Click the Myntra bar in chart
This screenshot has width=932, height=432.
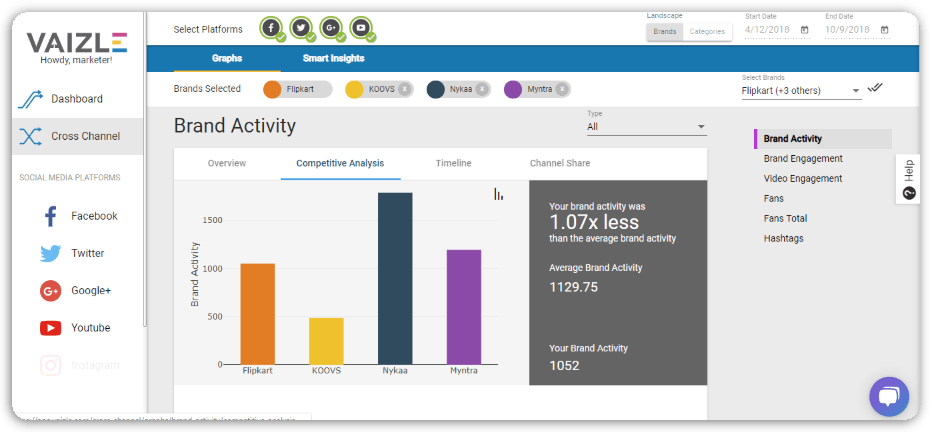pos(464,307)
